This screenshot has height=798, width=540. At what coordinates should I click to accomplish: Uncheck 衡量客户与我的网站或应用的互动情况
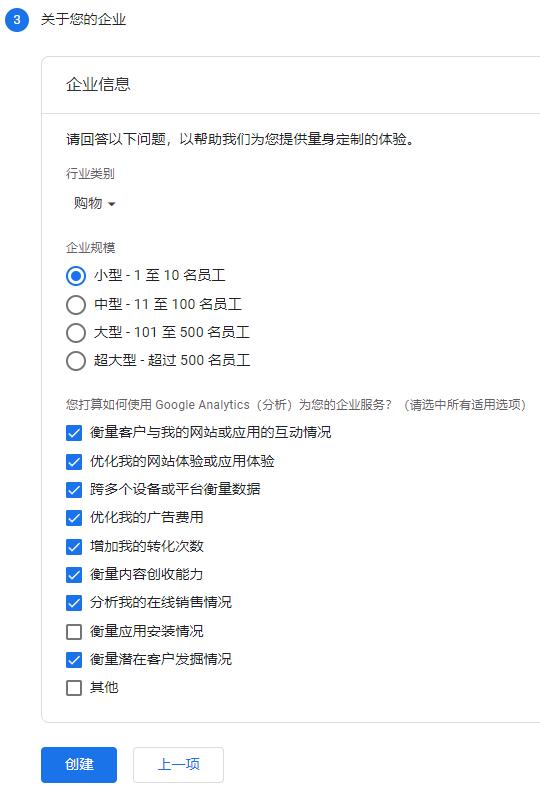click(74, 433)
